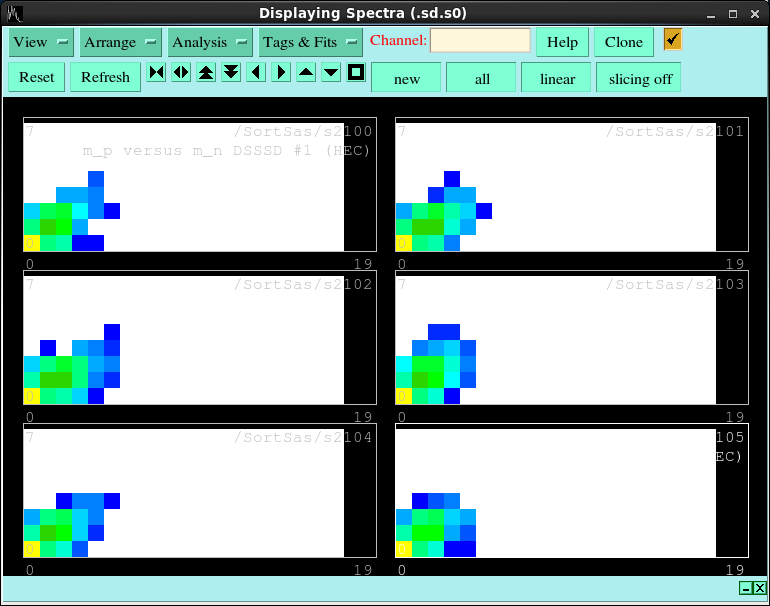This screenshot has height=606, width=770.
Task: Open the Arrange dropdown menu
Action: [x=121, y=42]
